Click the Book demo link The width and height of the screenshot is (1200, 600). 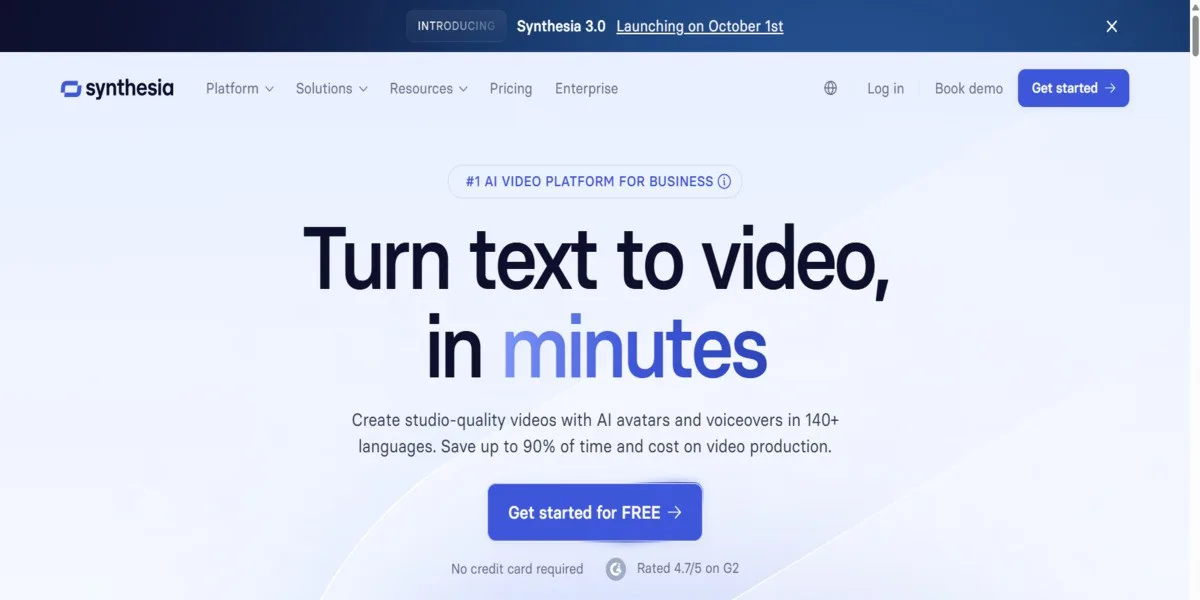point(969,88)
